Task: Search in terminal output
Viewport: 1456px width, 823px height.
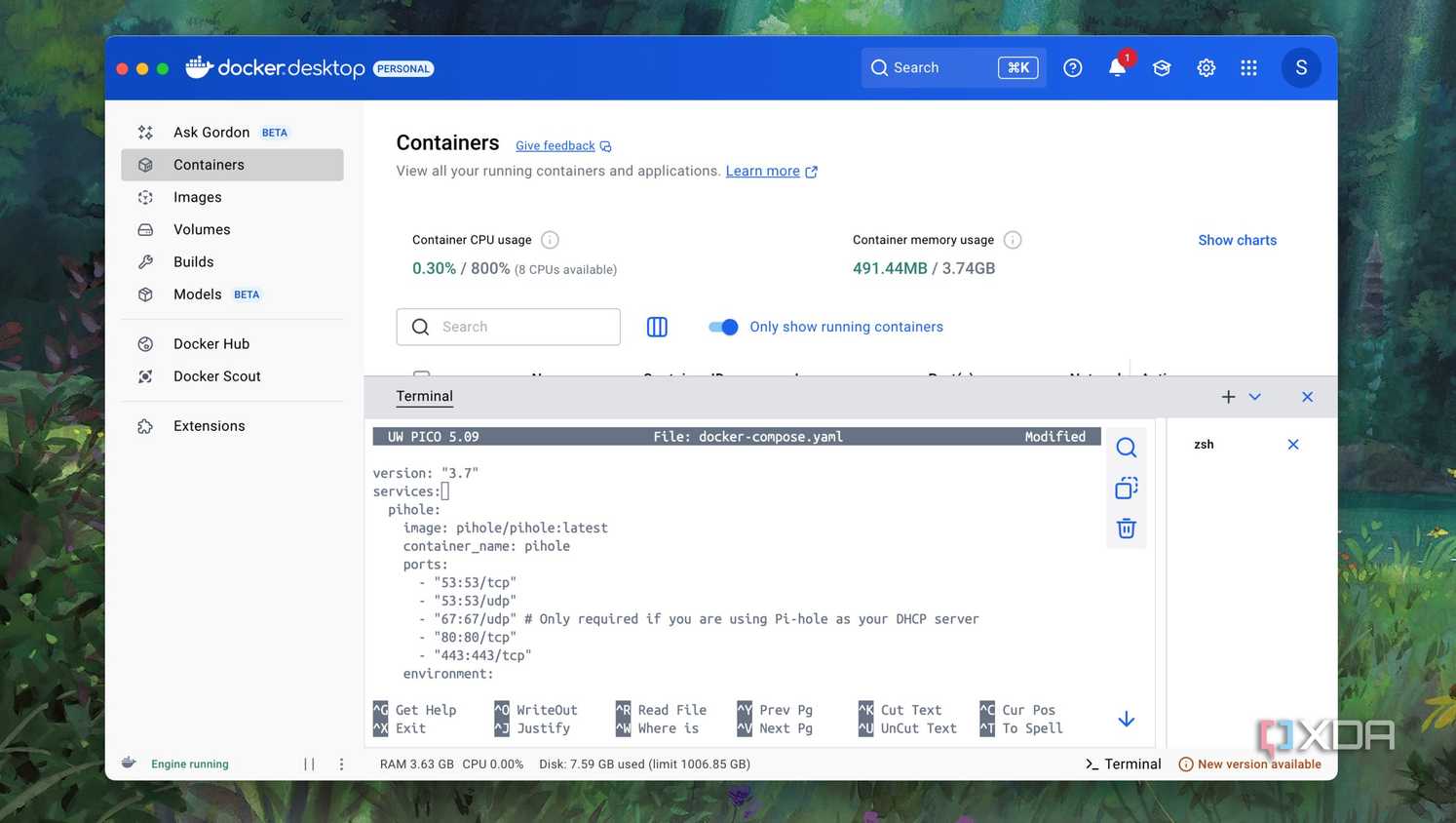Action: tap(1126, 448)
